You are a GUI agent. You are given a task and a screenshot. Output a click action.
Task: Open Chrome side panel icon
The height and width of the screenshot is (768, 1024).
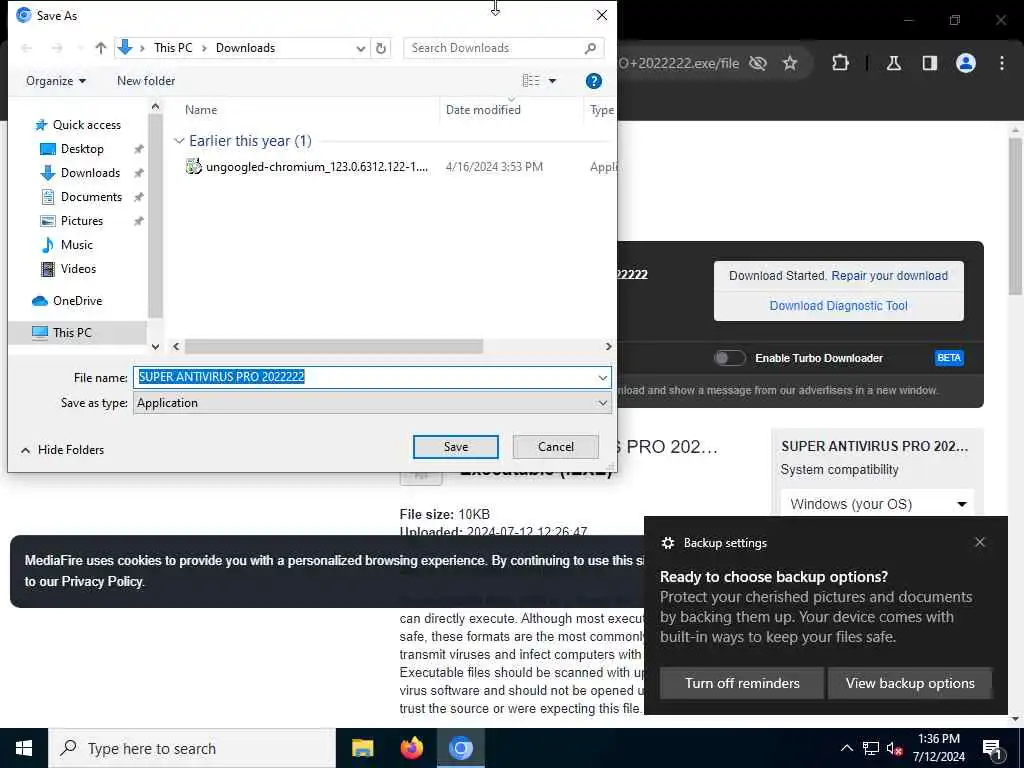(x=930, y=63)
